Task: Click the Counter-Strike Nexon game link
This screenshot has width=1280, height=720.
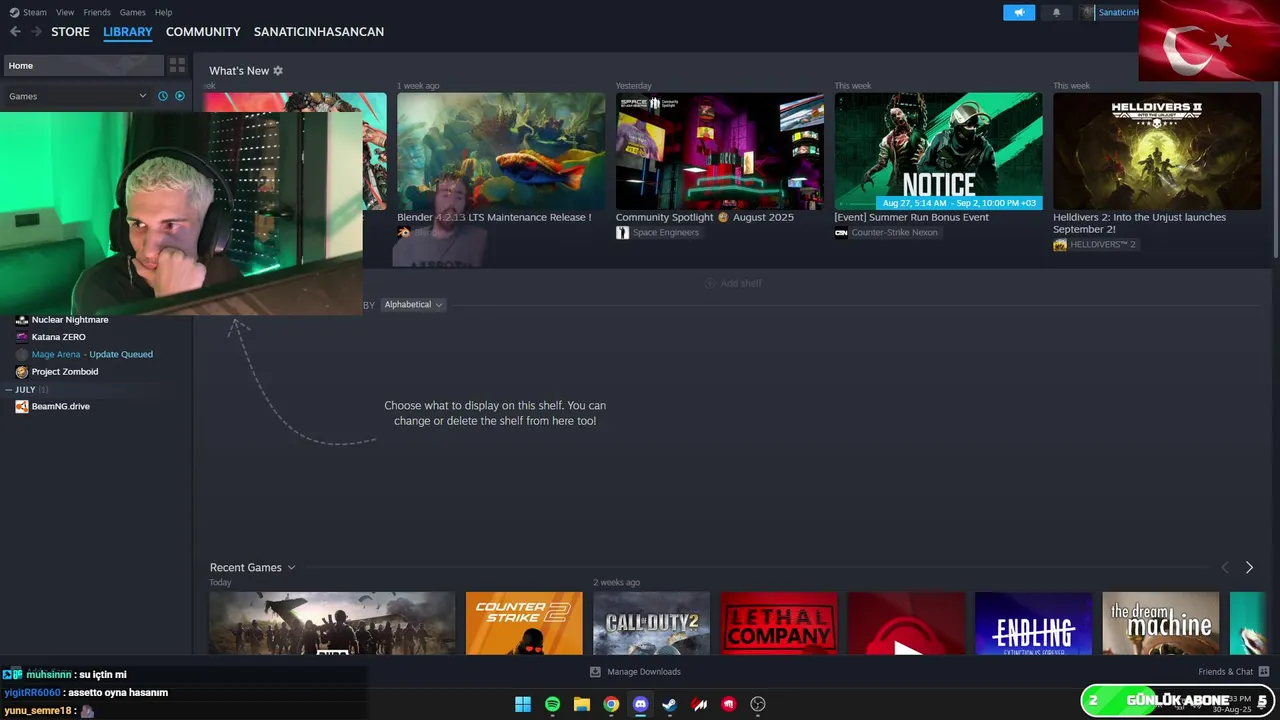Action: [x=894, y=233]
